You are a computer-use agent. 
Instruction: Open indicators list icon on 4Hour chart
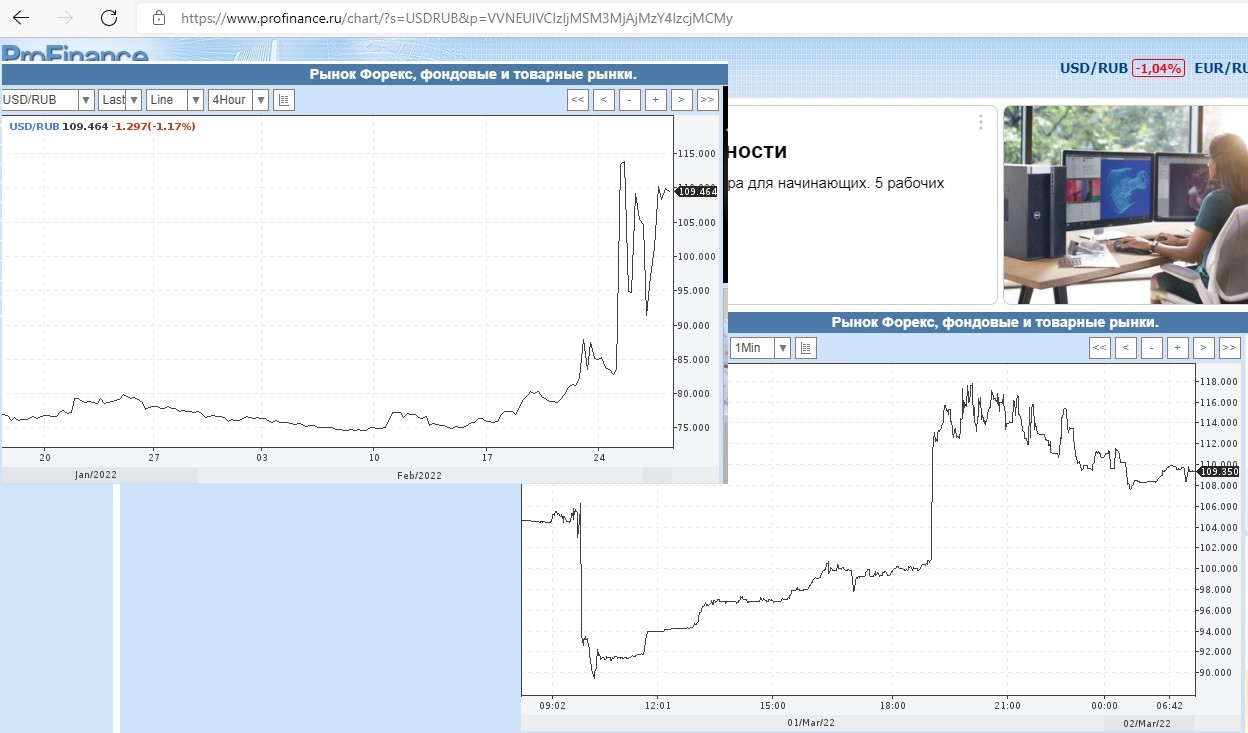click(x=284, y=99)
